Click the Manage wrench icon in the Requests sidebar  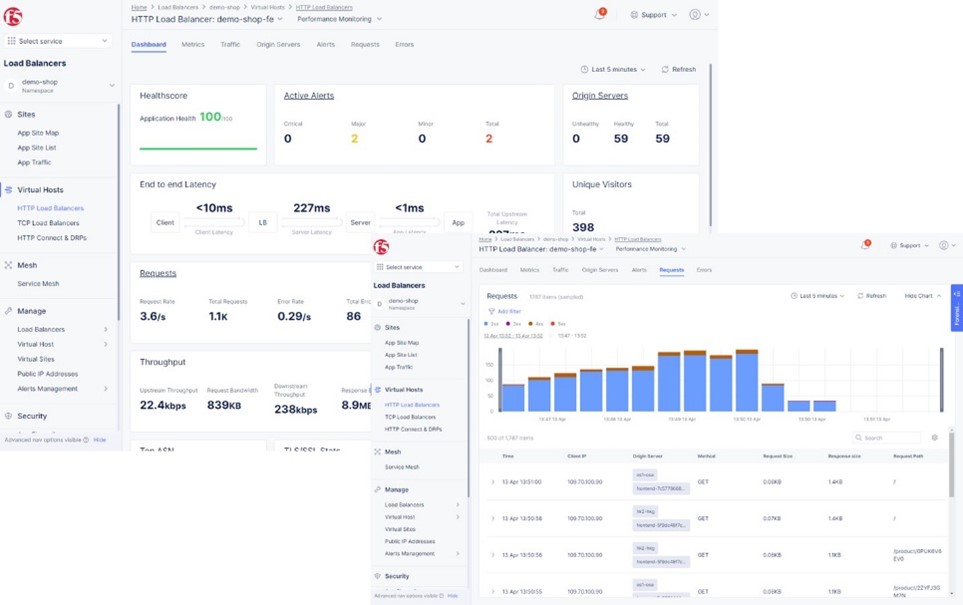point(378,490)
